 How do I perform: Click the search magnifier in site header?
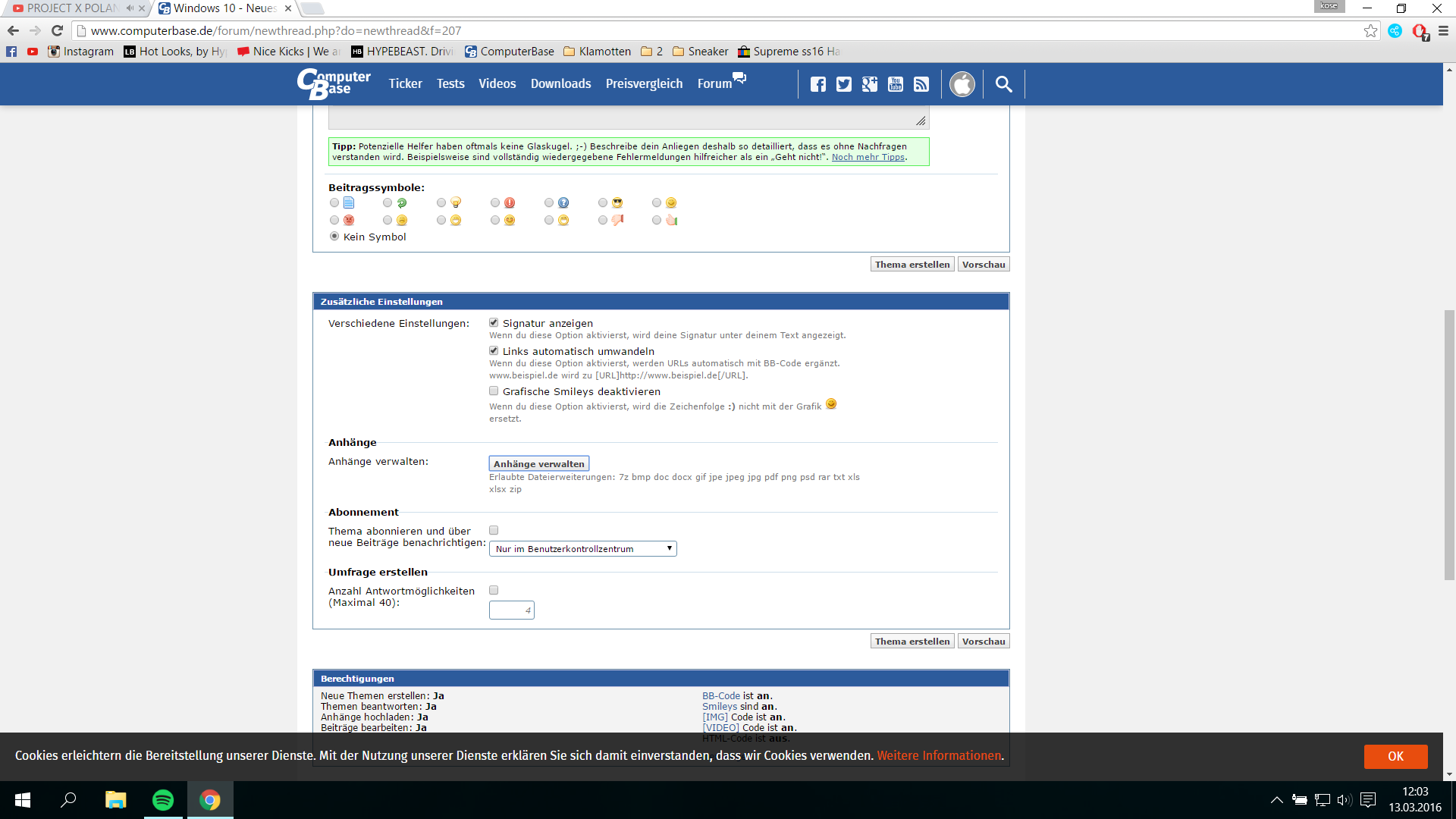tap(1003, 84)
